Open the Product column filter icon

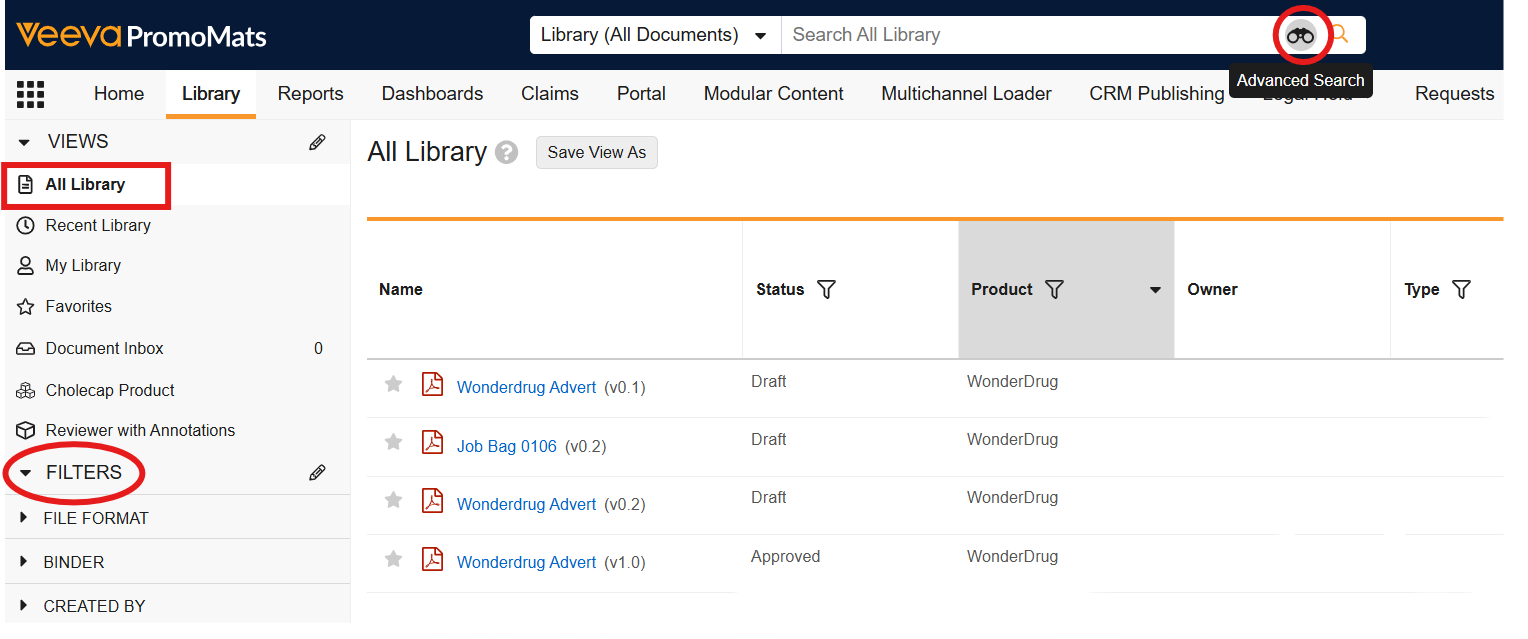click(1054, 290)
